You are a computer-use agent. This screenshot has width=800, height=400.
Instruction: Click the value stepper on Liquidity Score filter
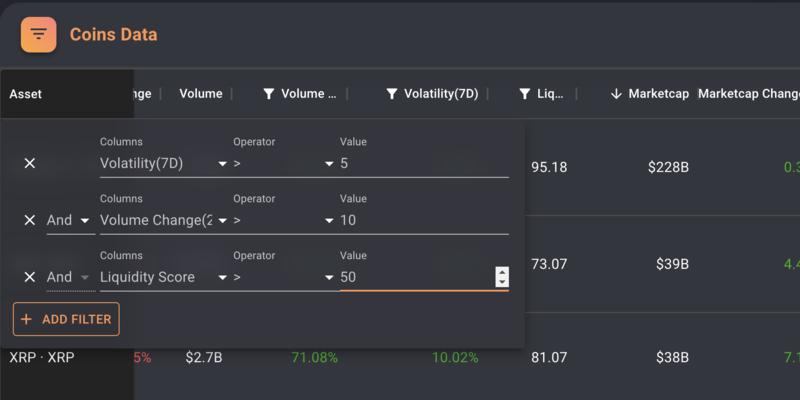pos(502,277)
